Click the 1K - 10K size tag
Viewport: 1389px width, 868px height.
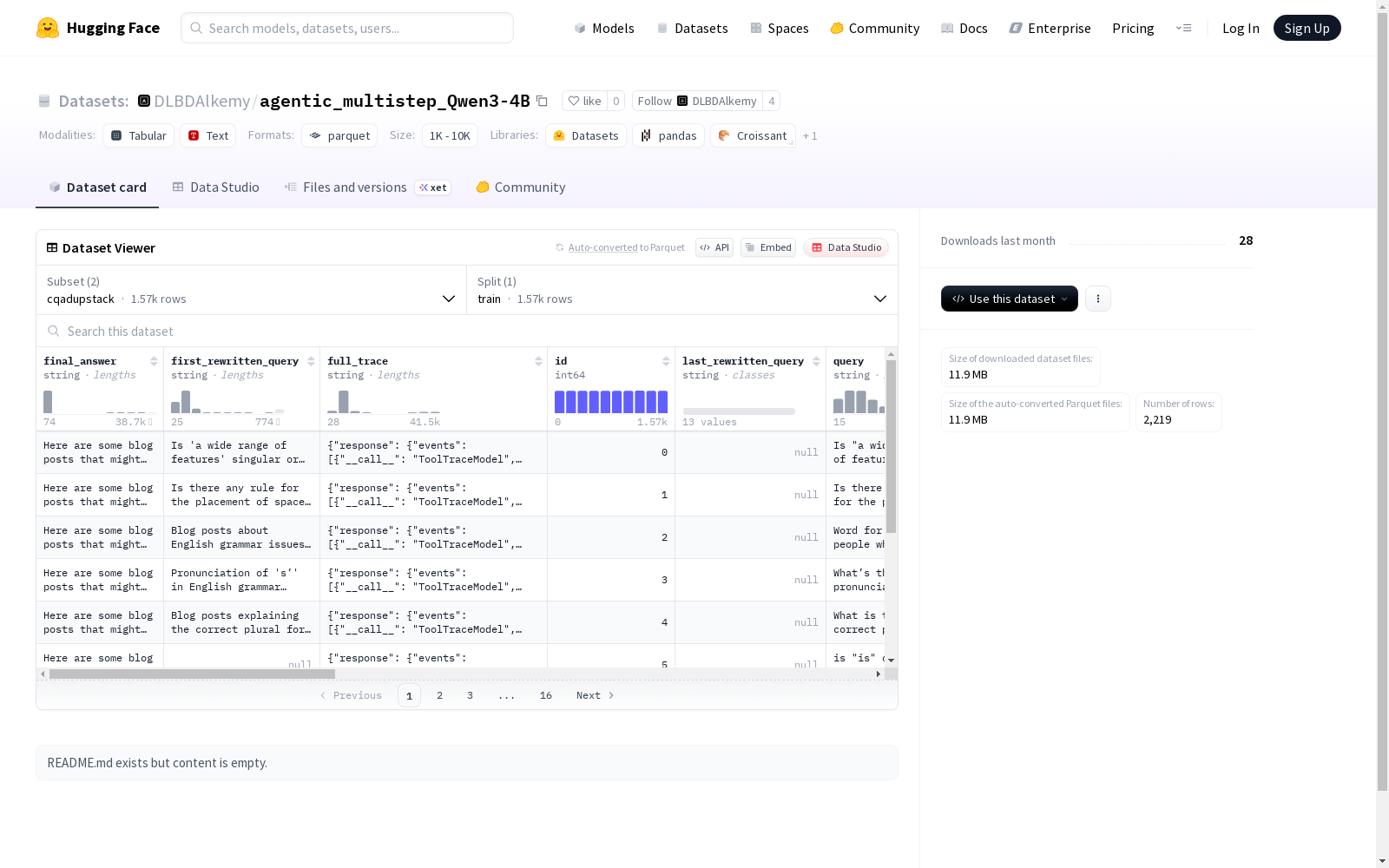pyautogui.click(x=450, y=135)
